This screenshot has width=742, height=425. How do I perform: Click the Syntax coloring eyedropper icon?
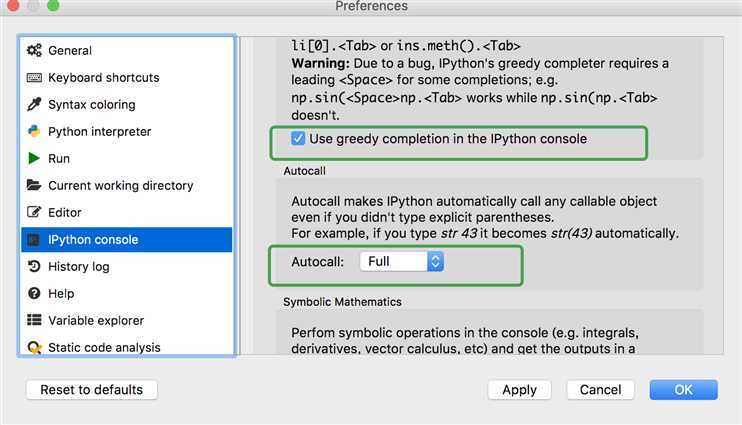pos(34,104)
